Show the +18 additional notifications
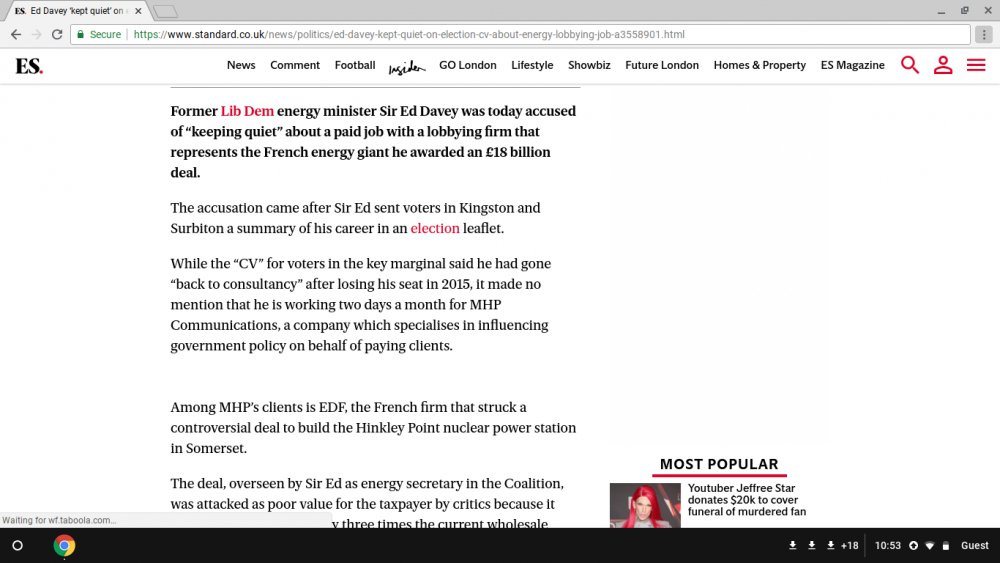Image resolution: width=1000 pixels, height=563 pixels. click(x=849, y=546)
